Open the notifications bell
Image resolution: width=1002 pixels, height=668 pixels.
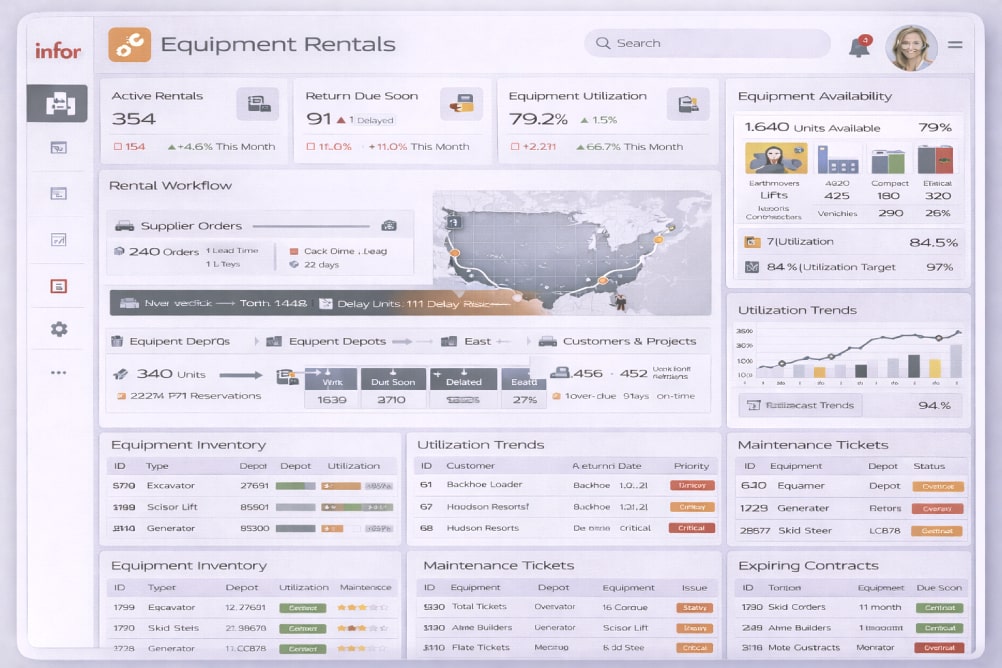[859, 46]
